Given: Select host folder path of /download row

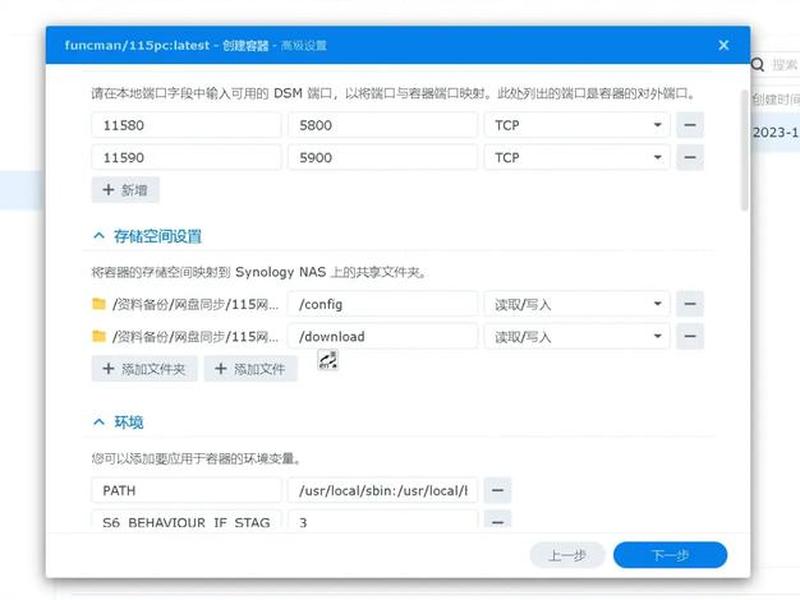Looking at the screenshot, I should tap(195, 337).
